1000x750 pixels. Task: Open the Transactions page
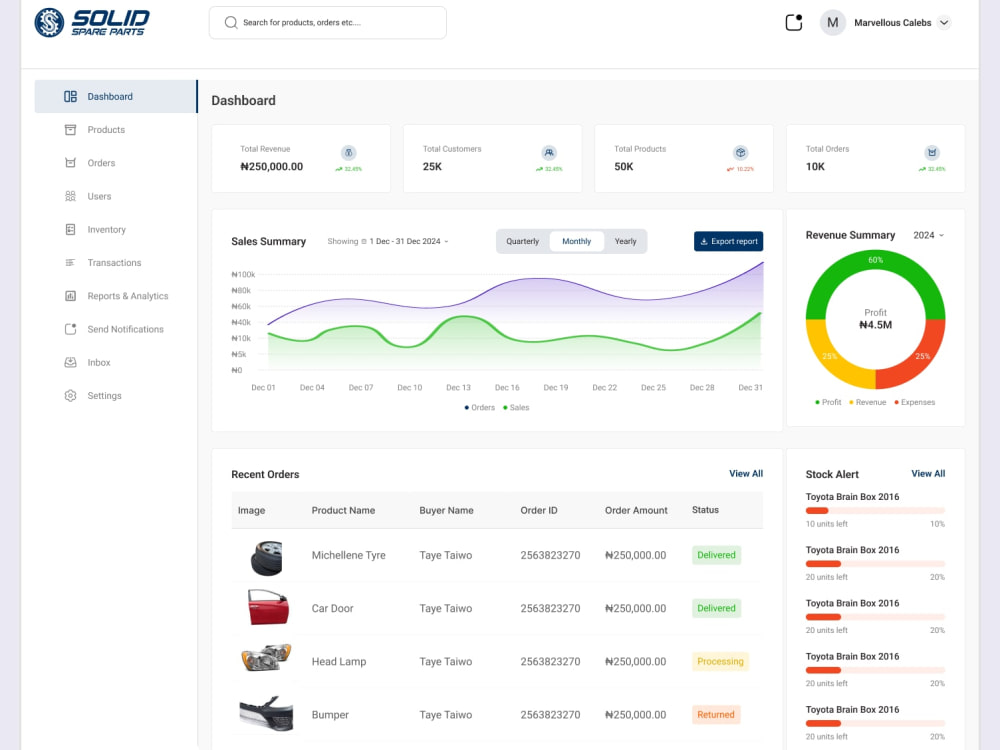click(116, 262)
